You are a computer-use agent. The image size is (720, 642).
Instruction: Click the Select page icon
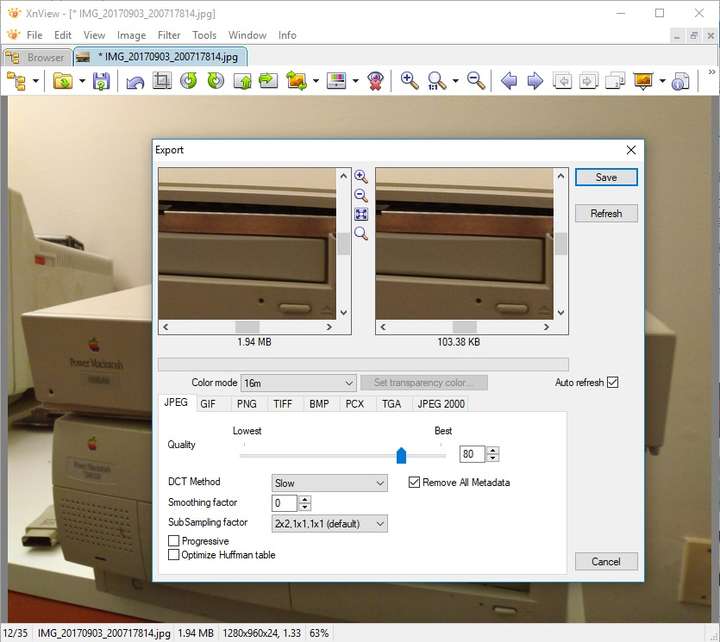click(x=615, y=81)
